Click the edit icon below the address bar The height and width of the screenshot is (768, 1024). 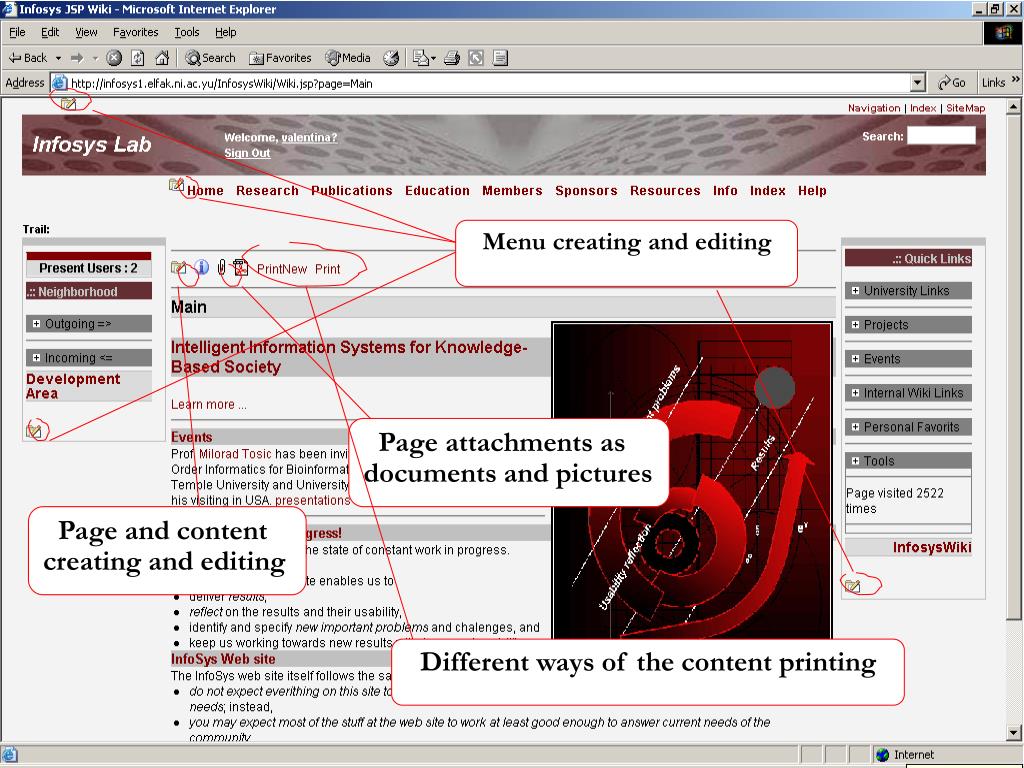point(69,103)
